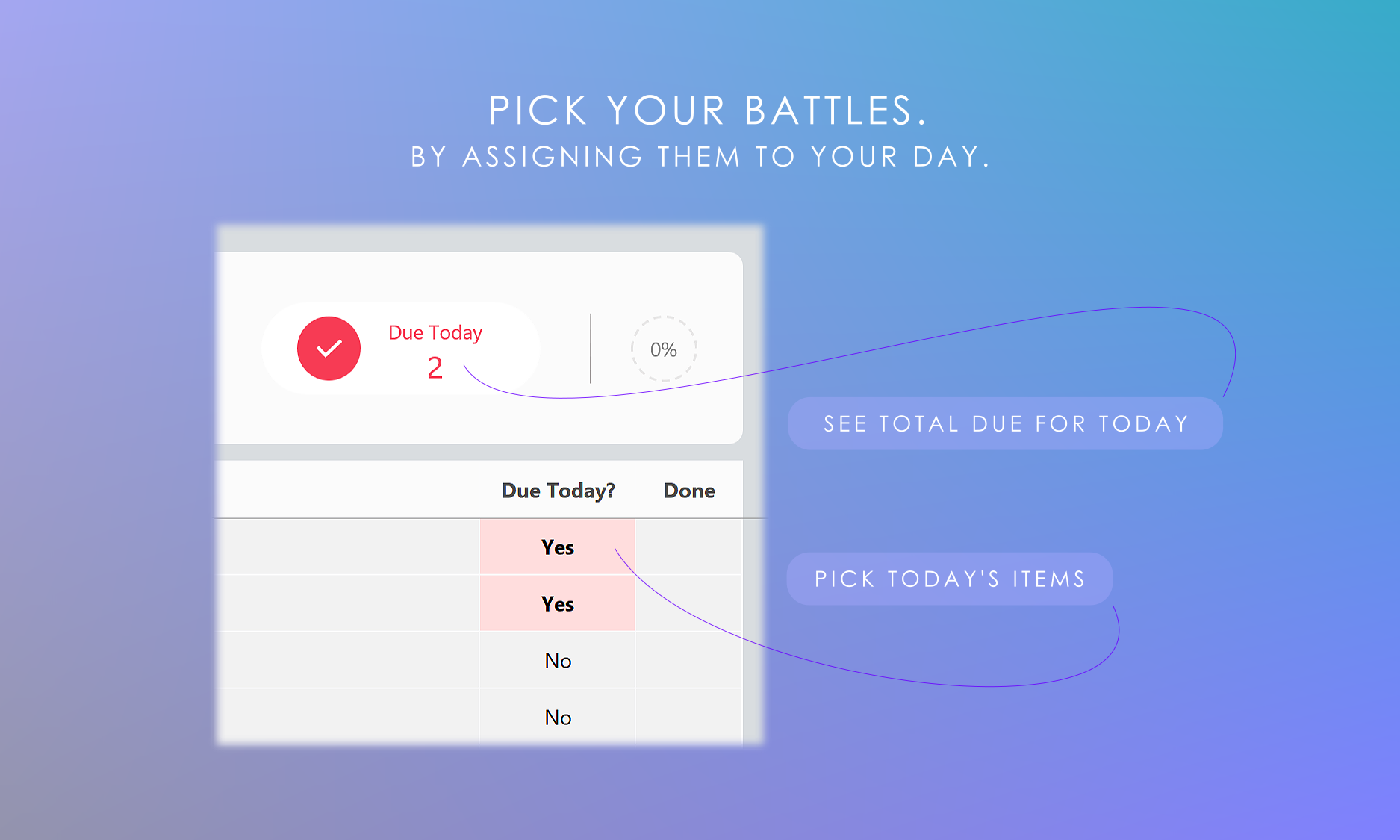
Task: Click the "Pick Your Battles." headline
Action: [707, 111]
